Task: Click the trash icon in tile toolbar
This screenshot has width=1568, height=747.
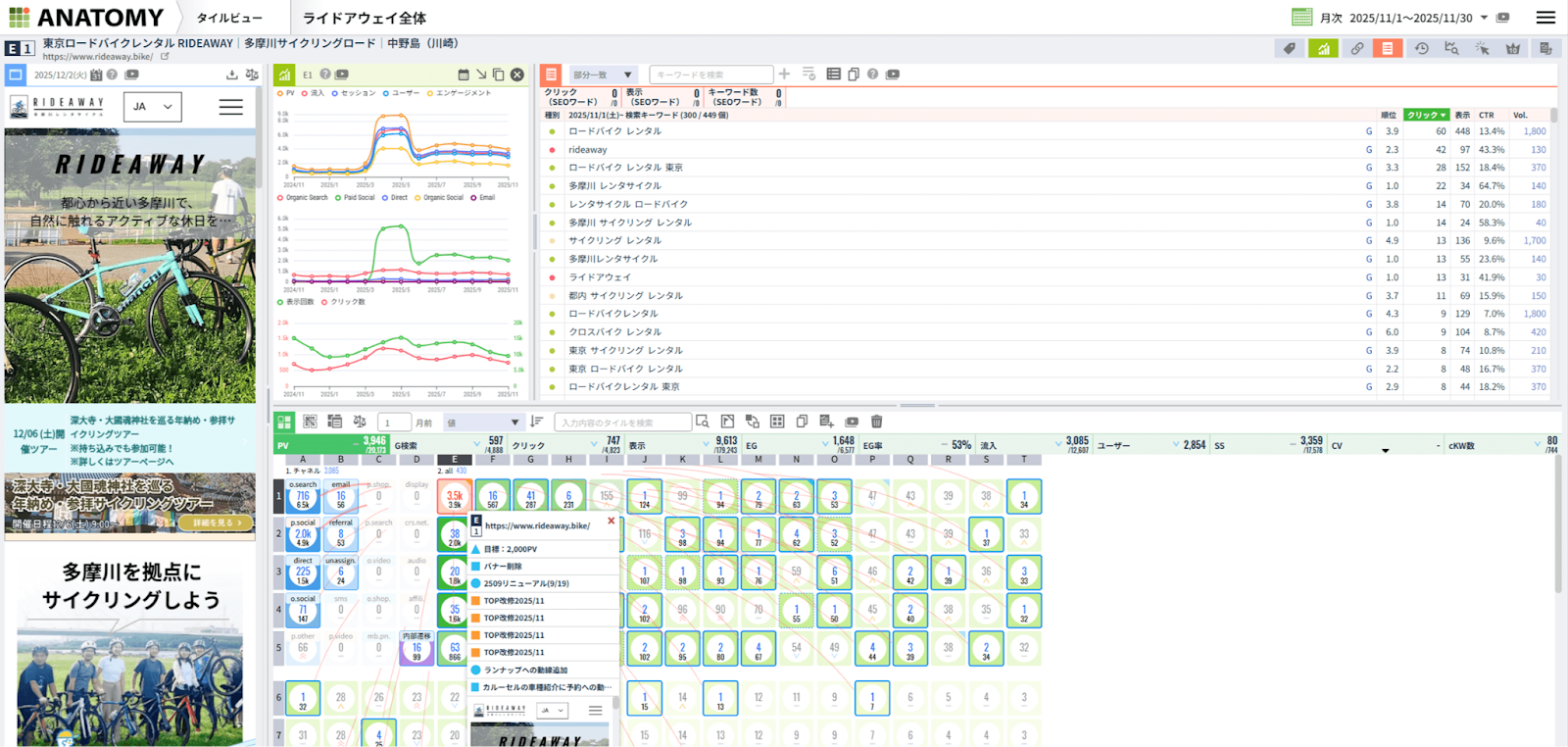Action: (876, 422)
